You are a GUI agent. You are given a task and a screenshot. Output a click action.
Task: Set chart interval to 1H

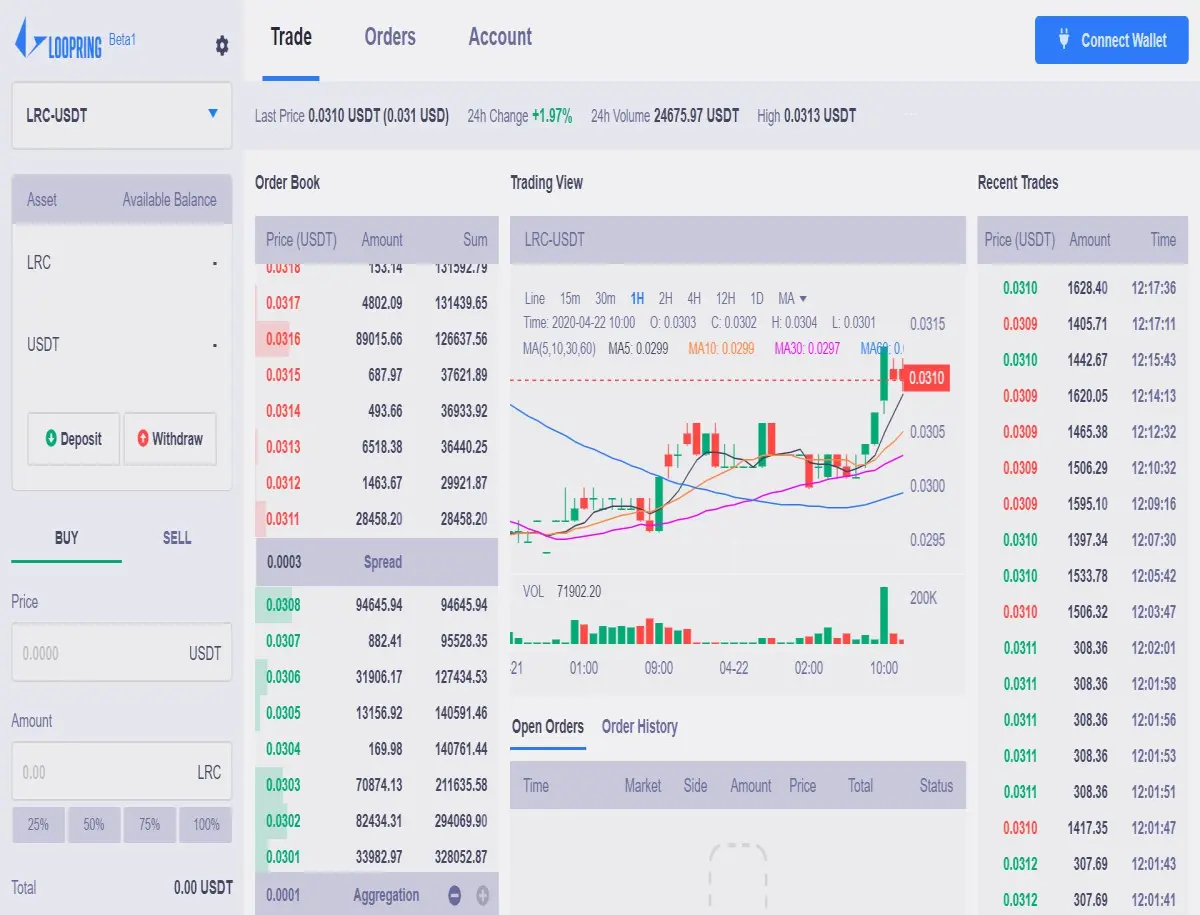point(637,298)
